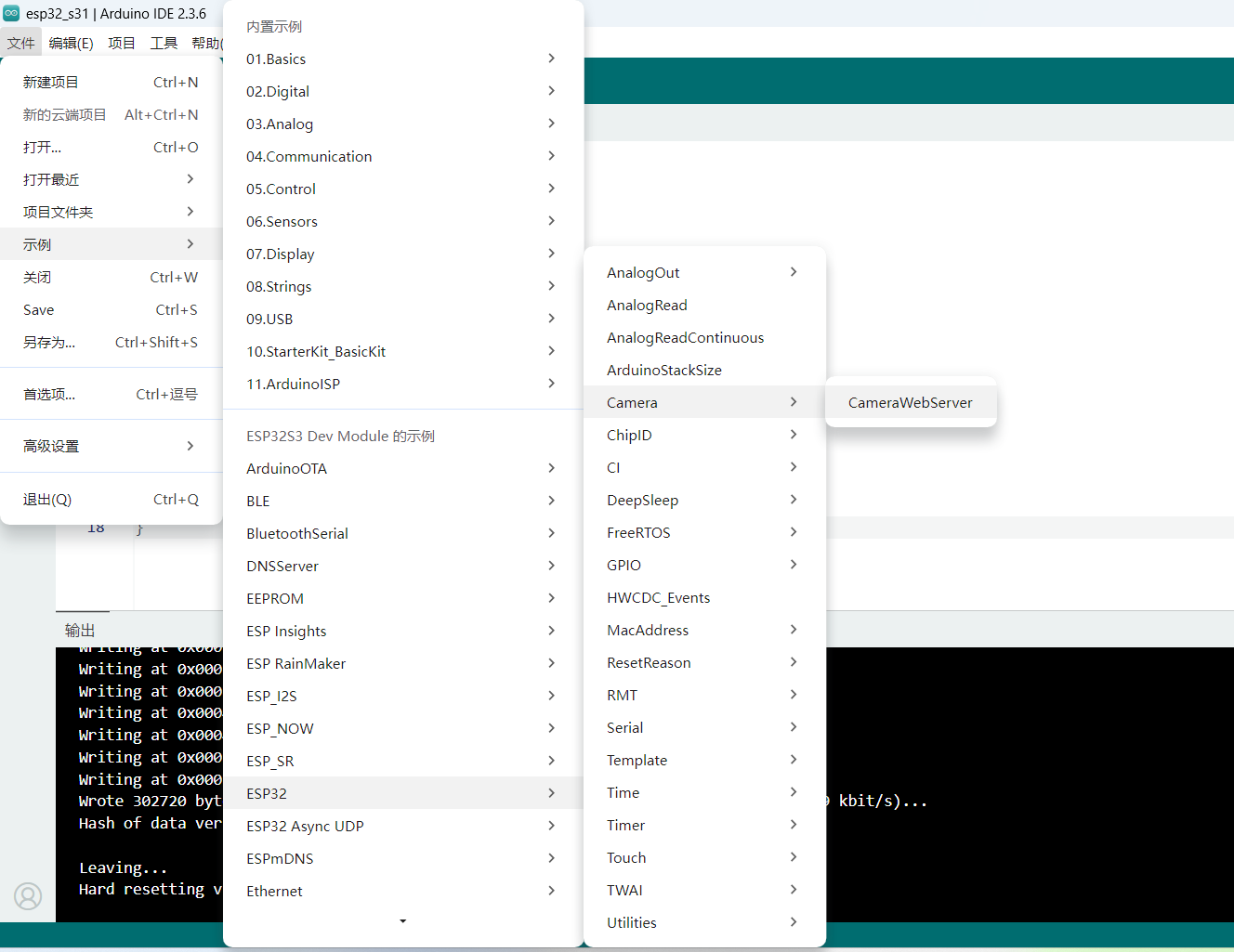Screen dimensions: 1234x952
Task: Select the ESP32 examples entry
Action: click(x=403, y=793)
